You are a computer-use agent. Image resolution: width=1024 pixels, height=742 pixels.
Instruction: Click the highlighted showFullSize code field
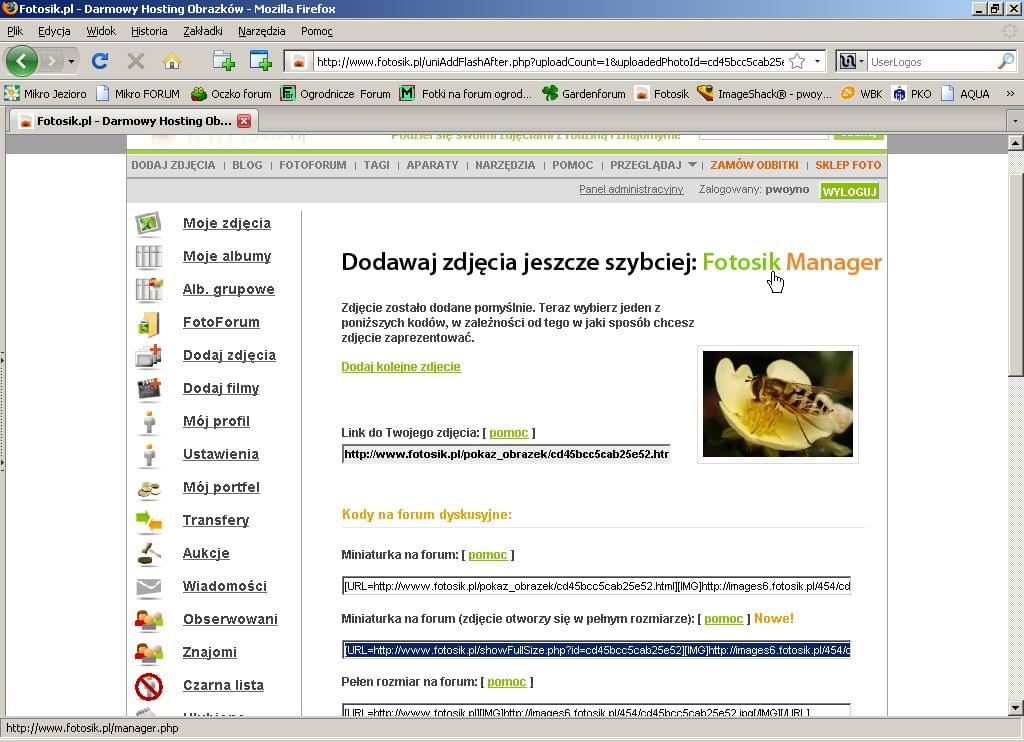tap(596, 650)
